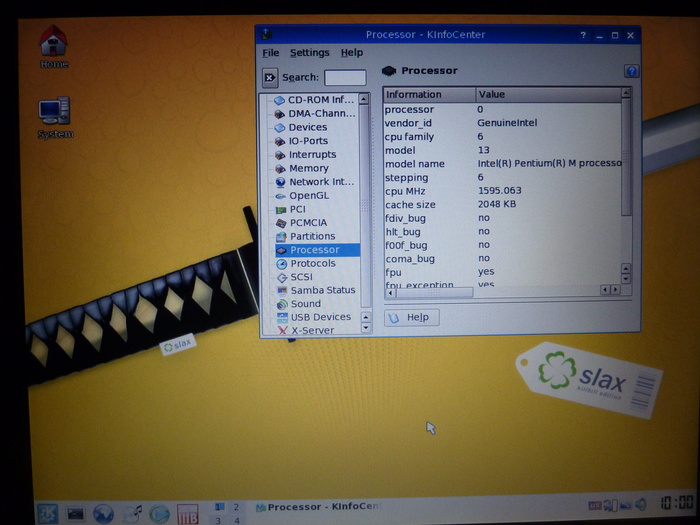Open the music player taskbar icon
The image size is (700, 525).
click(x=132, y=514)
